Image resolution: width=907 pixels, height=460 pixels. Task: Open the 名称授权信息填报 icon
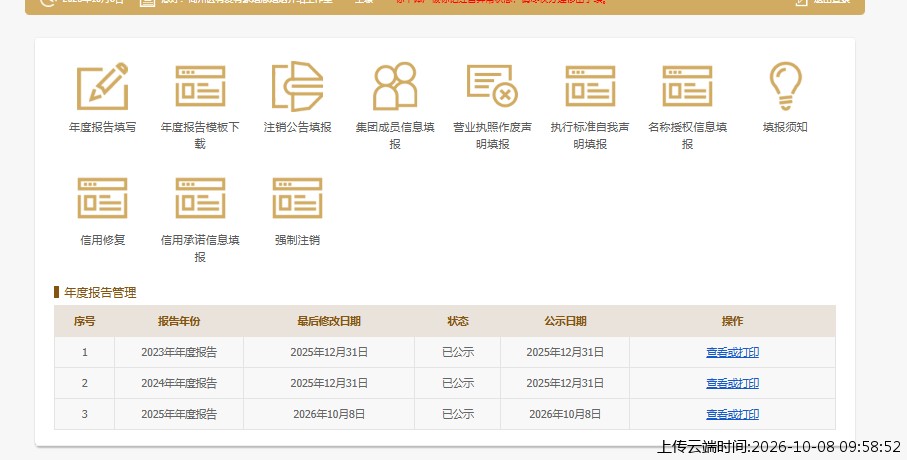coord(687,87)
